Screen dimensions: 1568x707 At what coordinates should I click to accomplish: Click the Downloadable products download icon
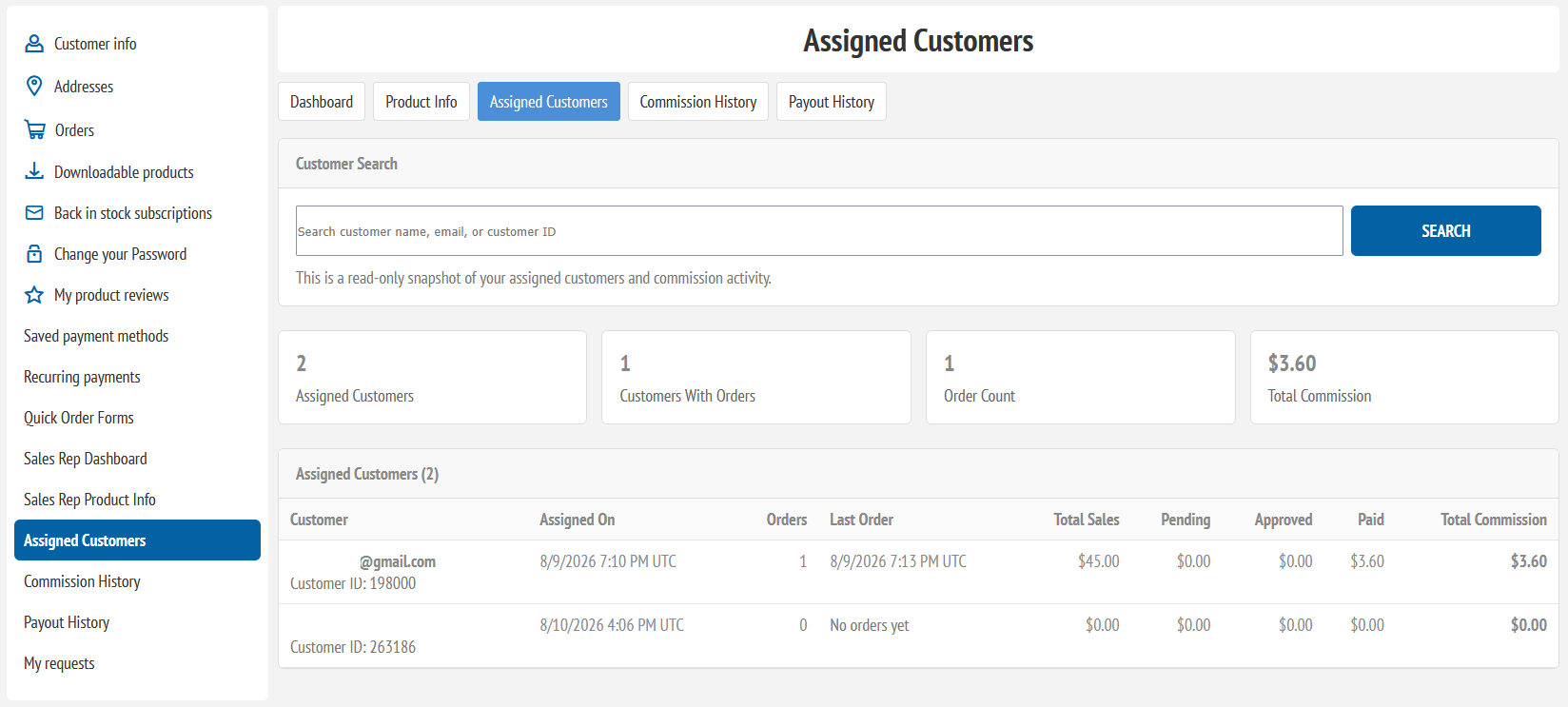34,171
